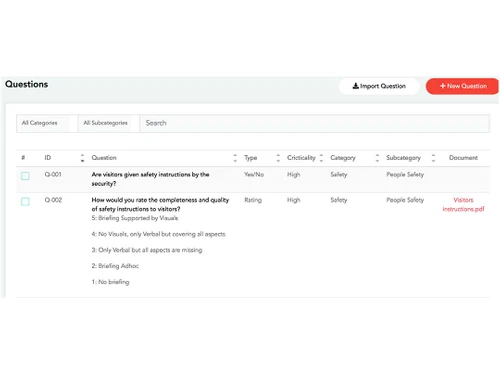
Task: Click People Safety subcategory in Q-002 row
Action: [x=405, y=200]
